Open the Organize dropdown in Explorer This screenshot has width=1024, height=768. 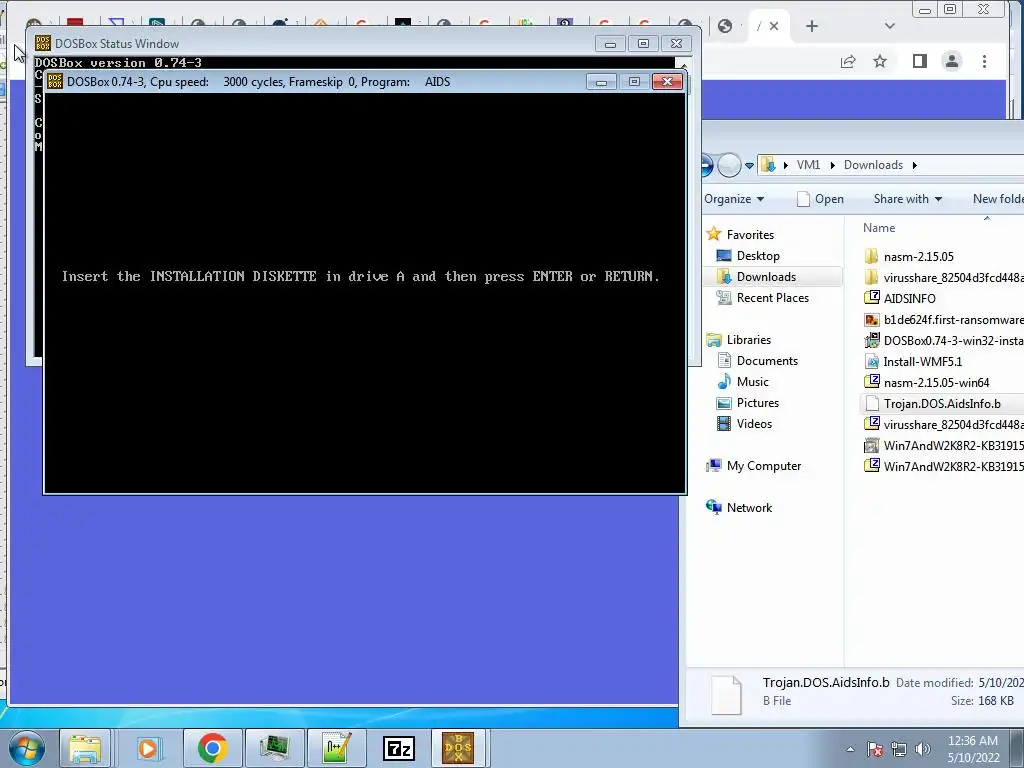click(x=734, y=199)
